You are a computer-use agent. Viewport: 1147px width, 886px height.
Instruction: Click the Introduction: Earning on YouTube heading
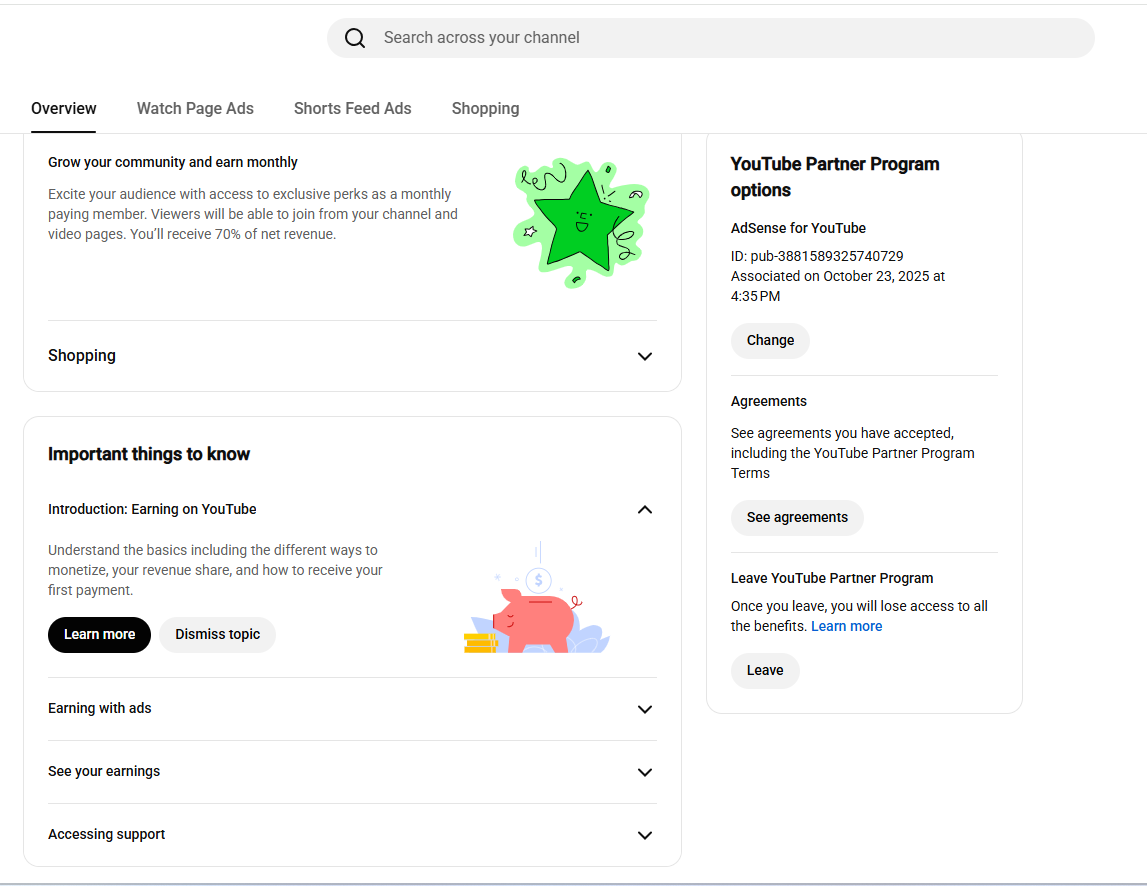(x=152, y=509)
